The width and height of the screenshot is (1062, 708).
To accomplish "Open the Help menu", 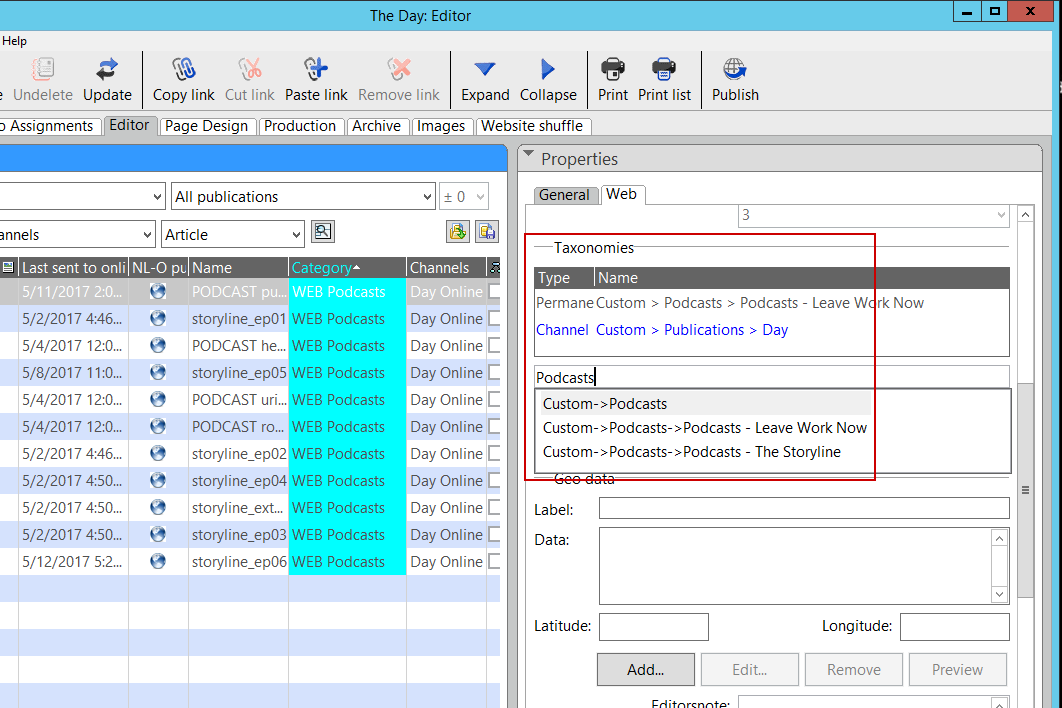I will (x=14, y=41).
